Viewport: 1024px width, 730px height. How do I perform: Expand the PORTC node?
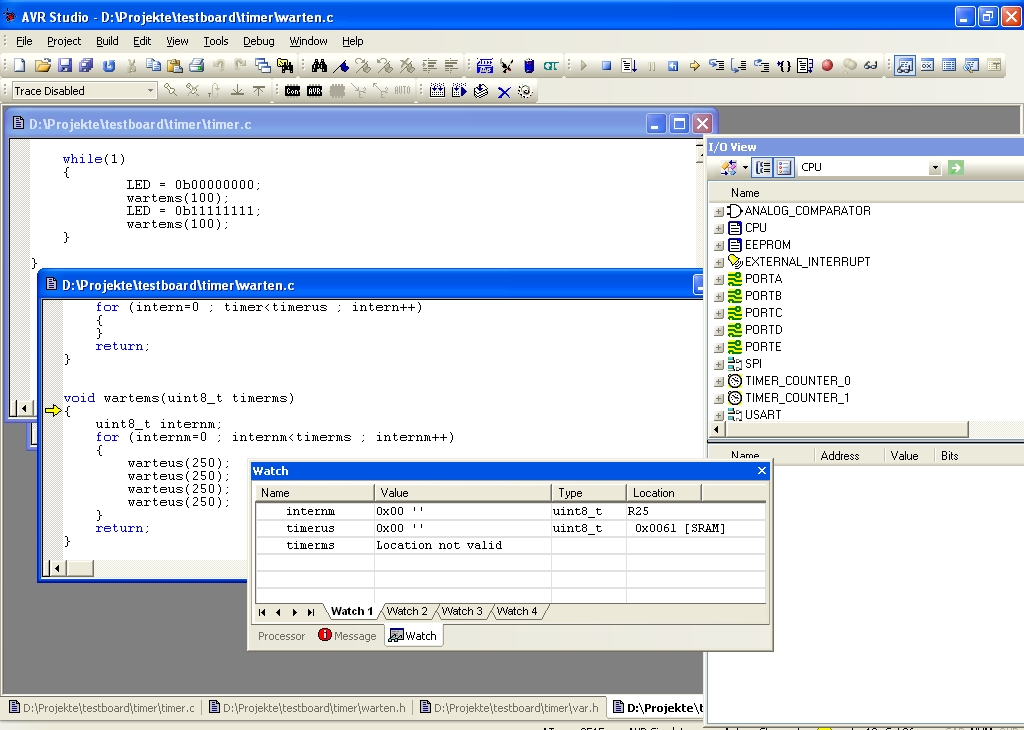(x=718, y=313)
